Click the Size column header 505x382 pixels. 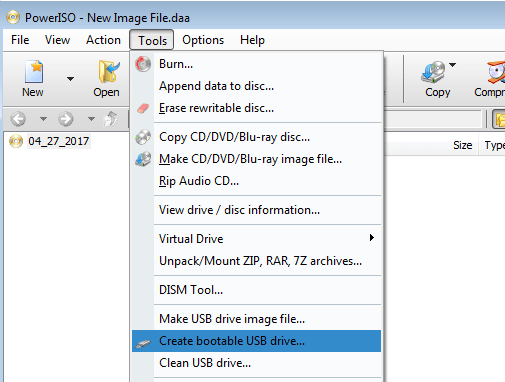click(463, 145)
